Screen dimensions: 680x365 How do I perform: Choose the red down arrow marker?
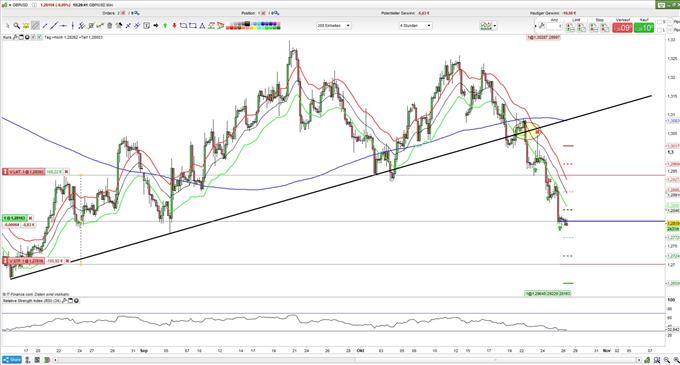[174, 26]
